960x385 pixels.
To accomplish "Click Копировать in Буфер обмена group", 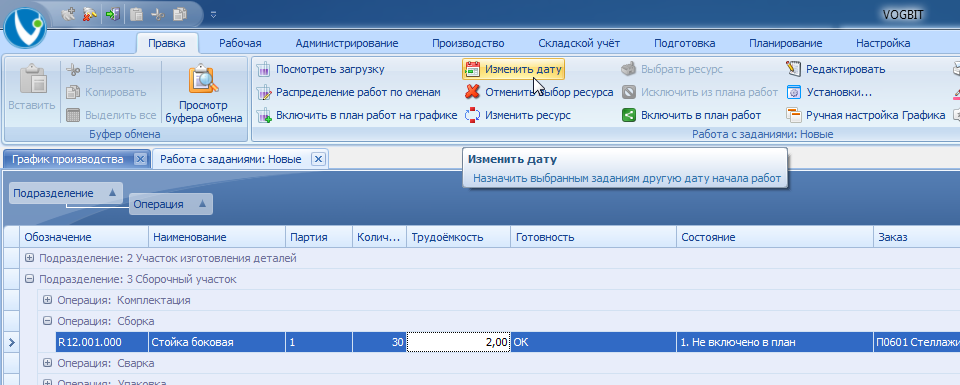I will pos(106,92).
